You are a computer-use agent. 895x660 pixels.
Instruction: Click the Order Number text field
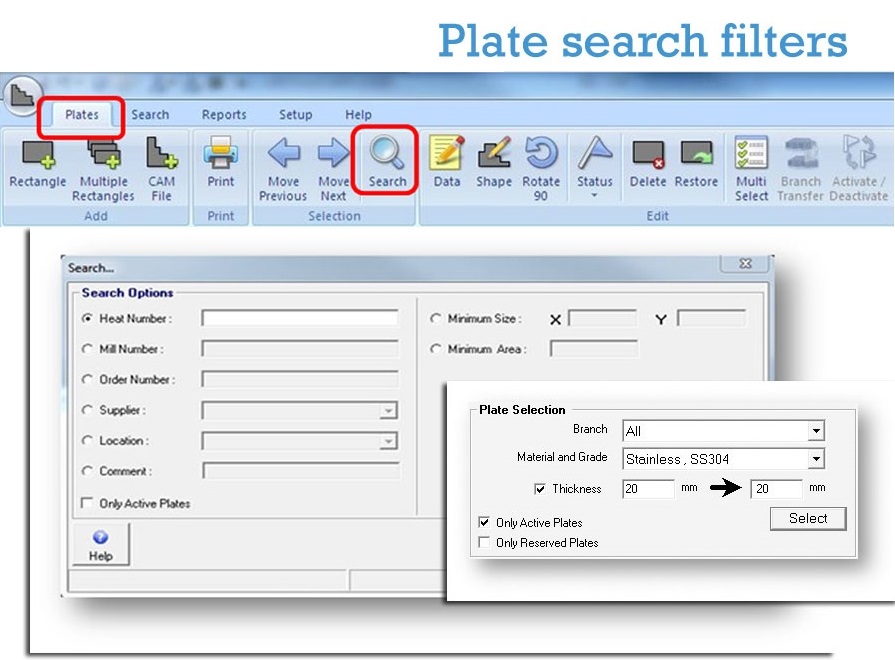[300, 379]
